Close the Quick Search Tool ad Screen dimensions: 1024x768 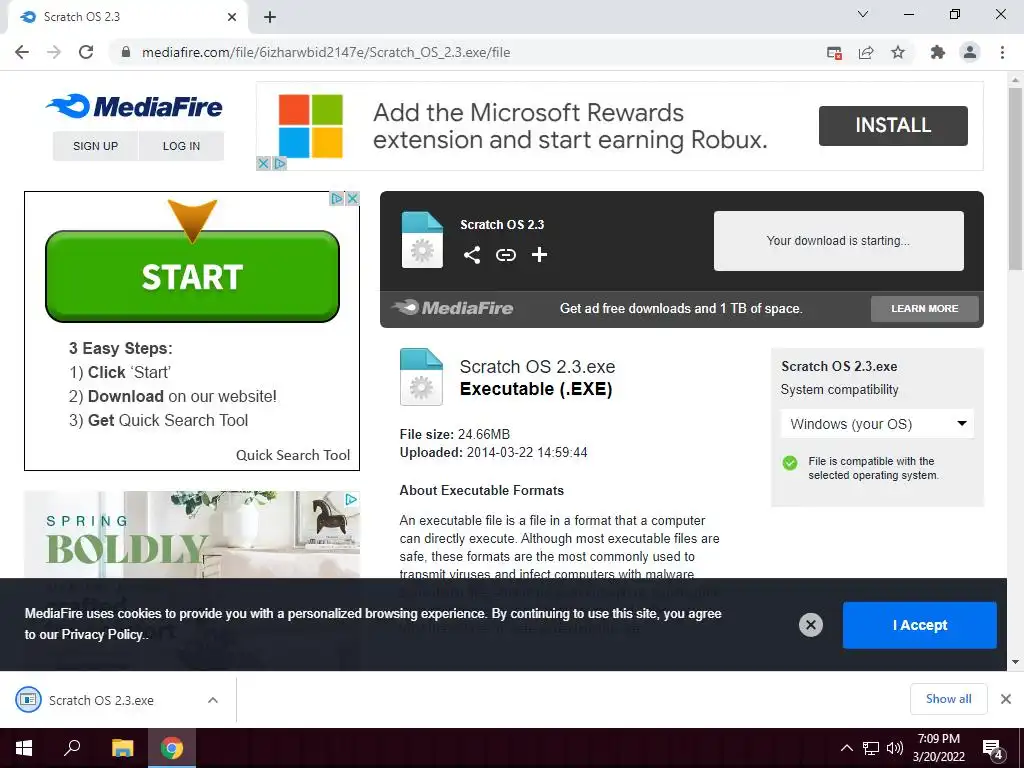coord(352,198)
